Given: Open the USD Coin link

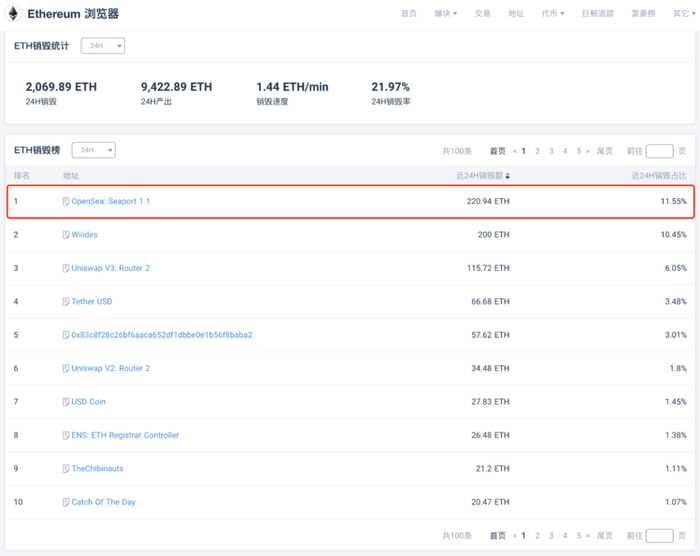Looking at the screenshot, I should tap(89, 402).
